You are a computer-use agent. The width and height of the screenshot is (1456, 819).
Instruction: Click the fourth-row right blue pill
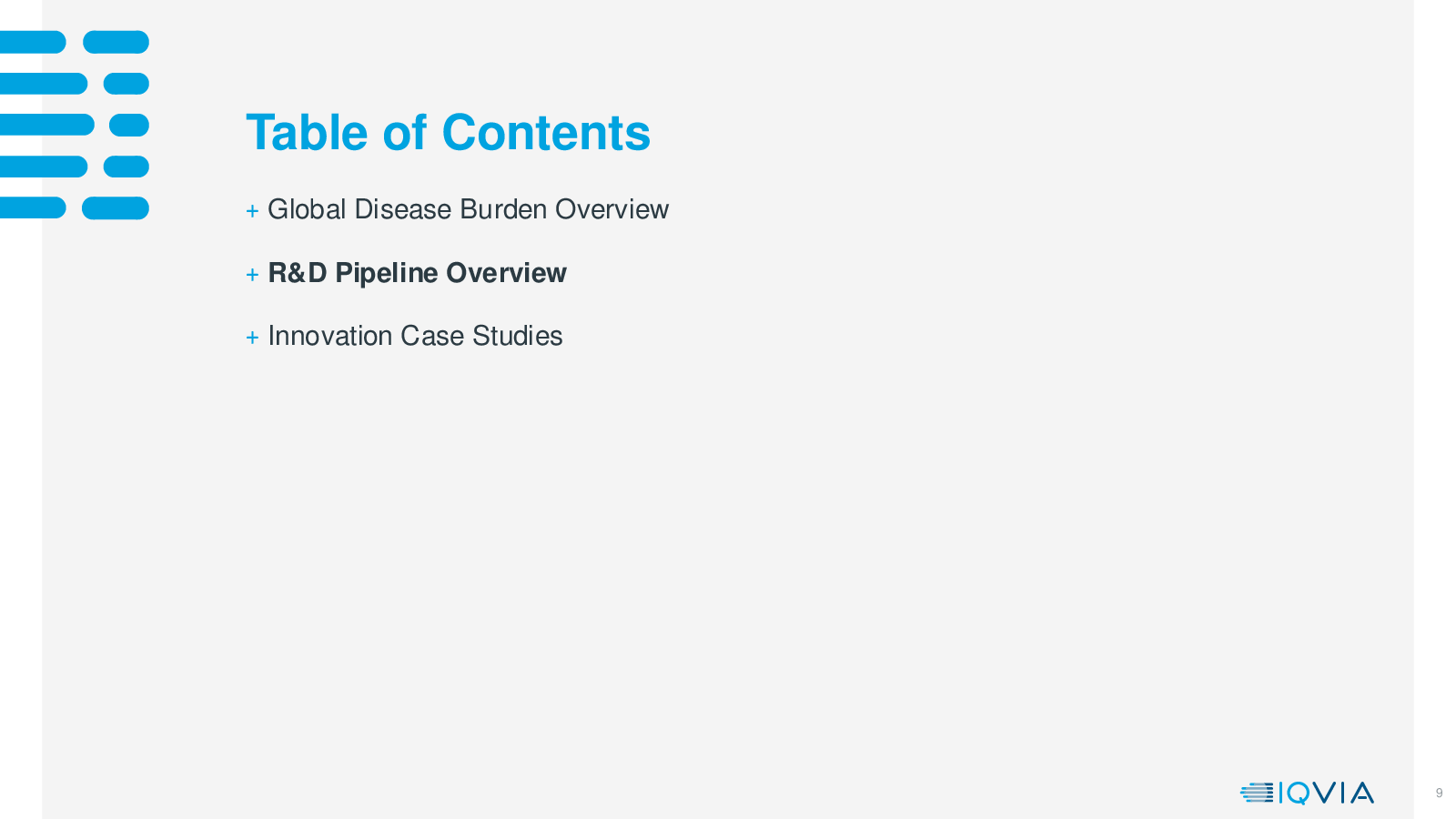point(126,167)
